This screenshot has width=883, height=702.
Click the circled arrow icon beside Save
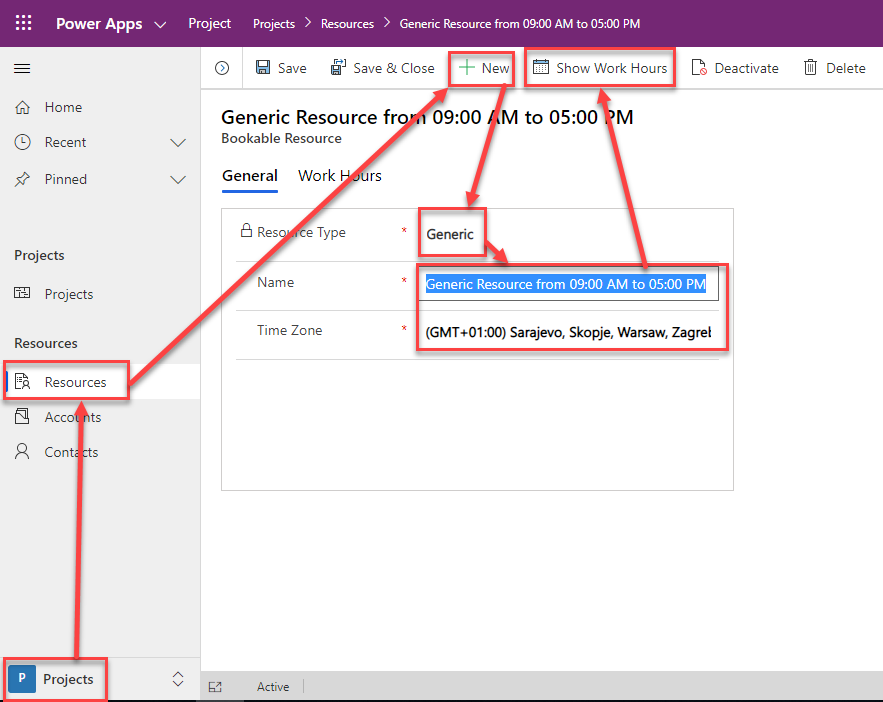pyautogui.click(x=222, y=68)
